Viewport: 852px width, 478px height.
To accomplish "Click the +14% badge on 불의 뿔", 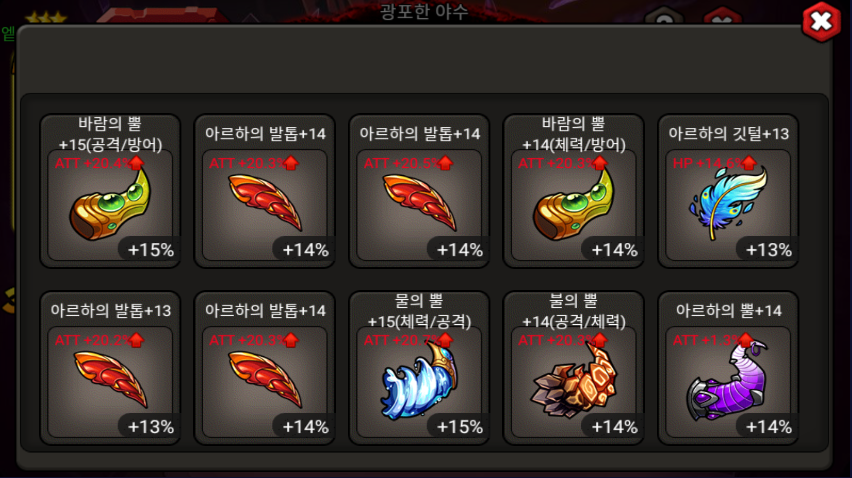I will coord(614,427).
